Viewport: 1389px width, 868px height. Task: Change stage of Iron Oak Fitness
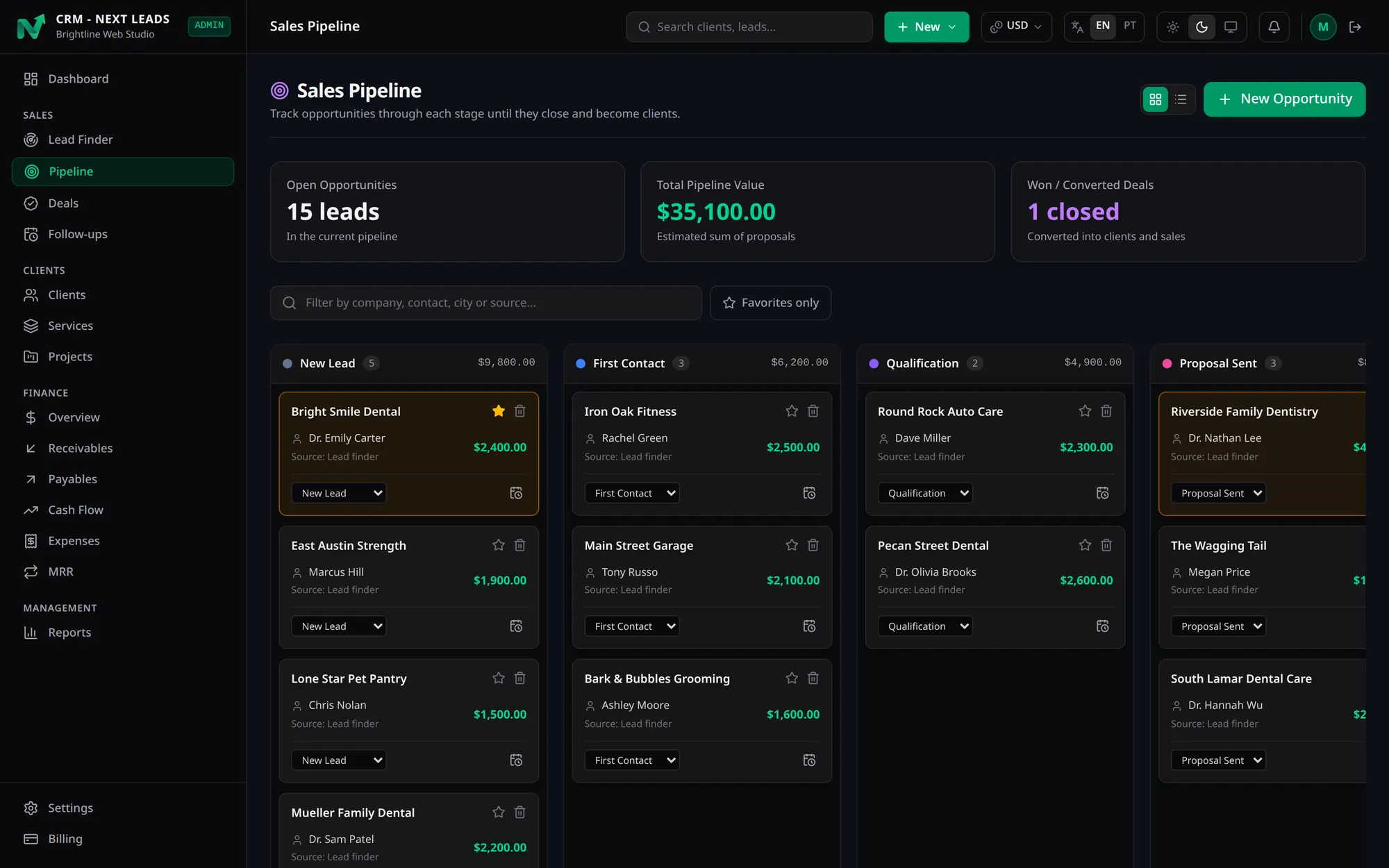pyautogui.click(x=632, y=493)
